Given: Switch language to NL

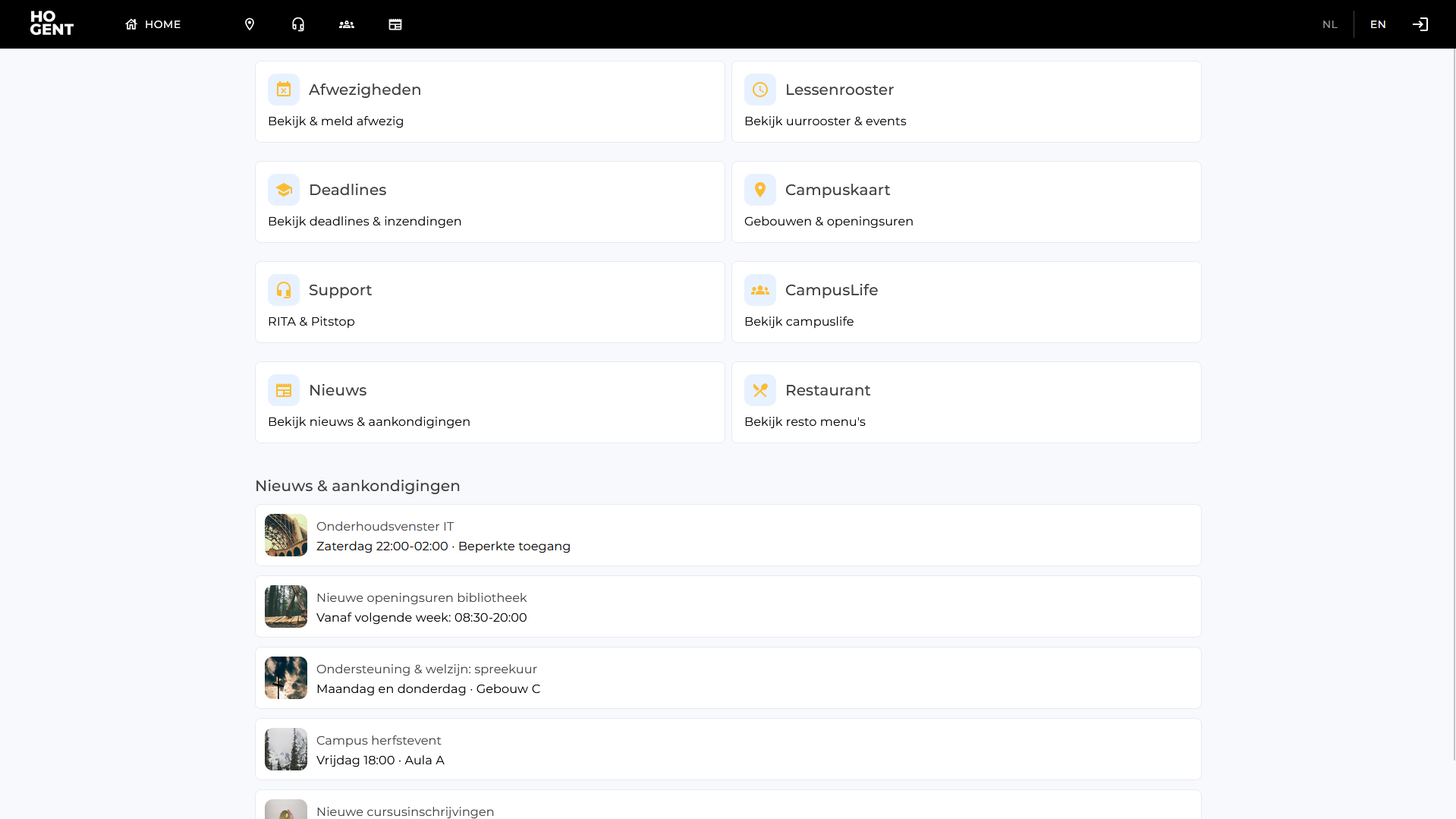Looking at the screenshot, I should click(x=1329, y=24).
